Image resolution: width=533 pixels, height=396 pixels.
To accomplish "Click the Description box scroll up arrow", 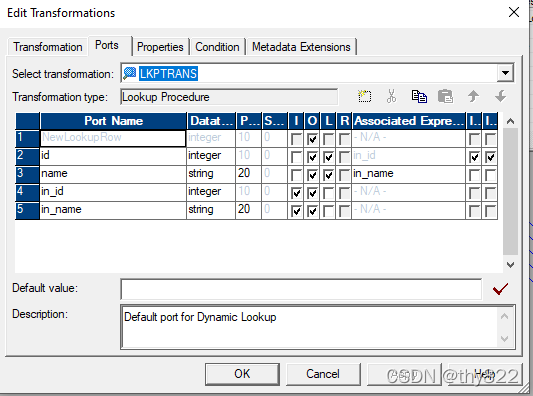I will coord(505,316).
